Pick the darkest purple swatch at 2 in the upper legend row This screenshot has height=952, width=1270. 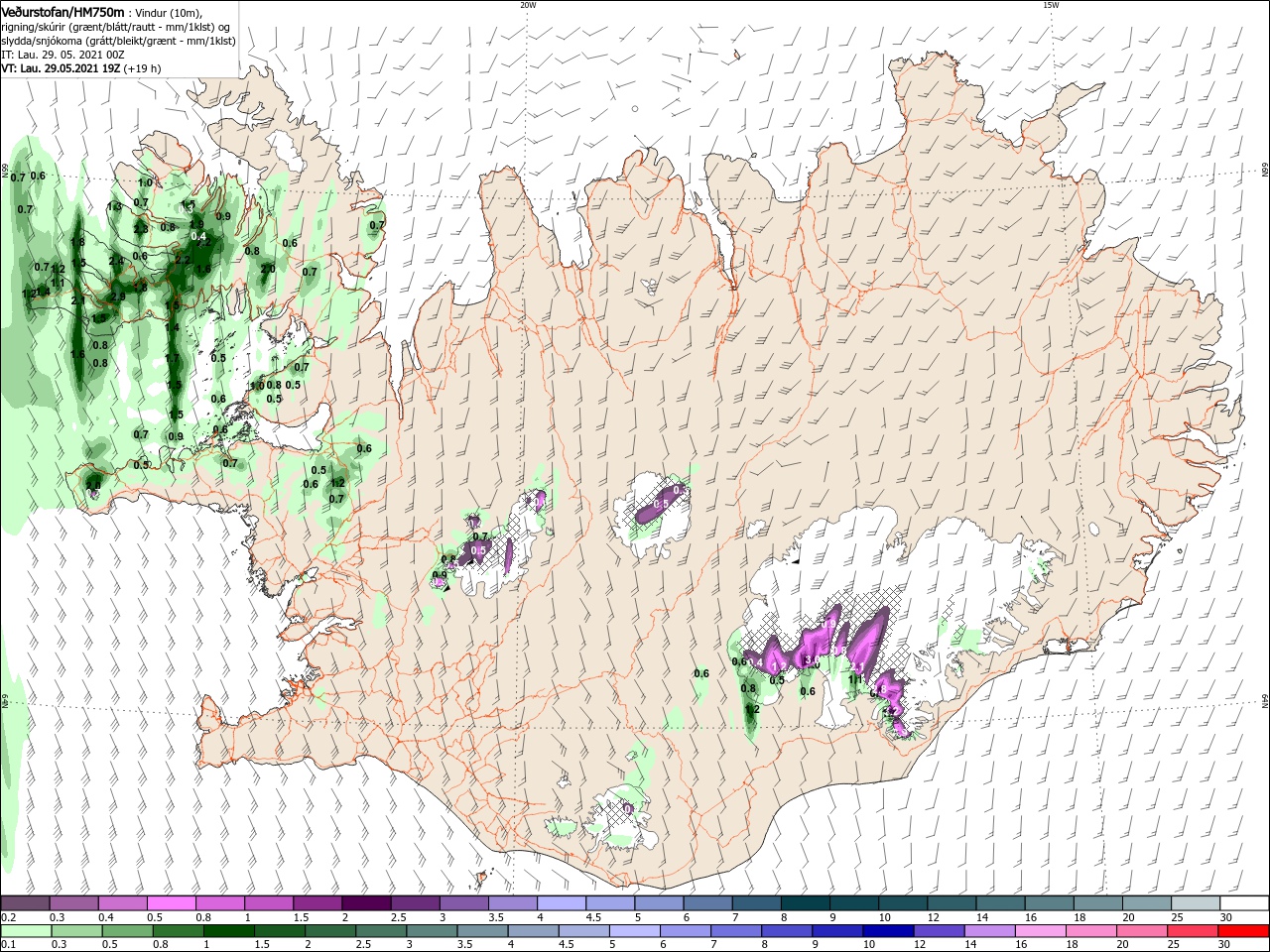tap(366, 903)
